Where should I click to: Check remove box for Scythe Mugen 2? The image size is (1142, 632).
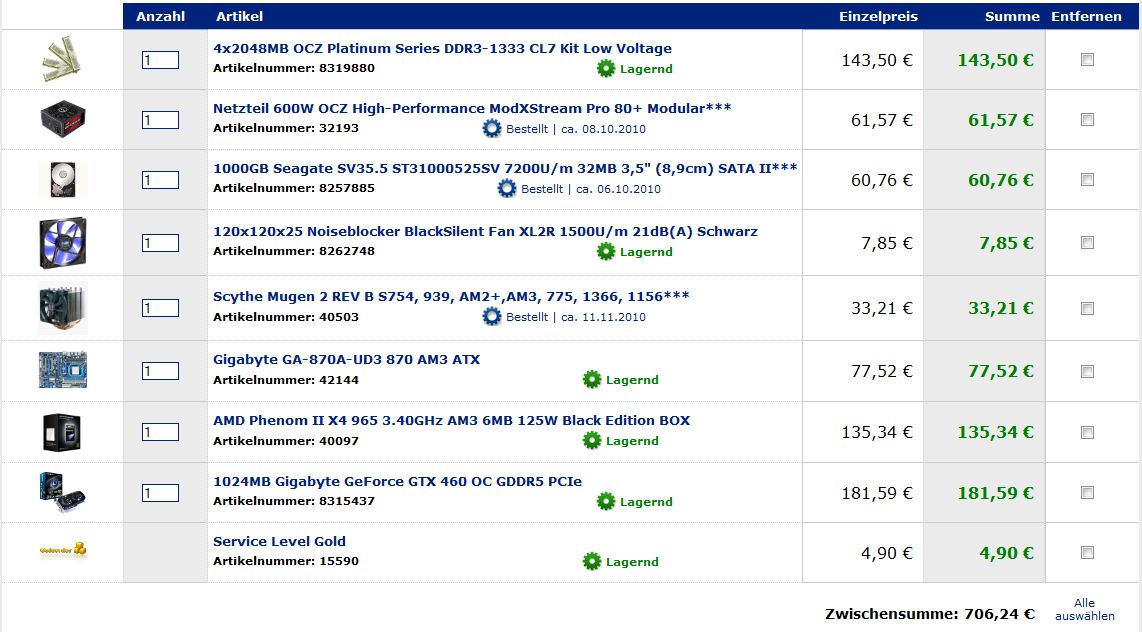coord(1087,309)
